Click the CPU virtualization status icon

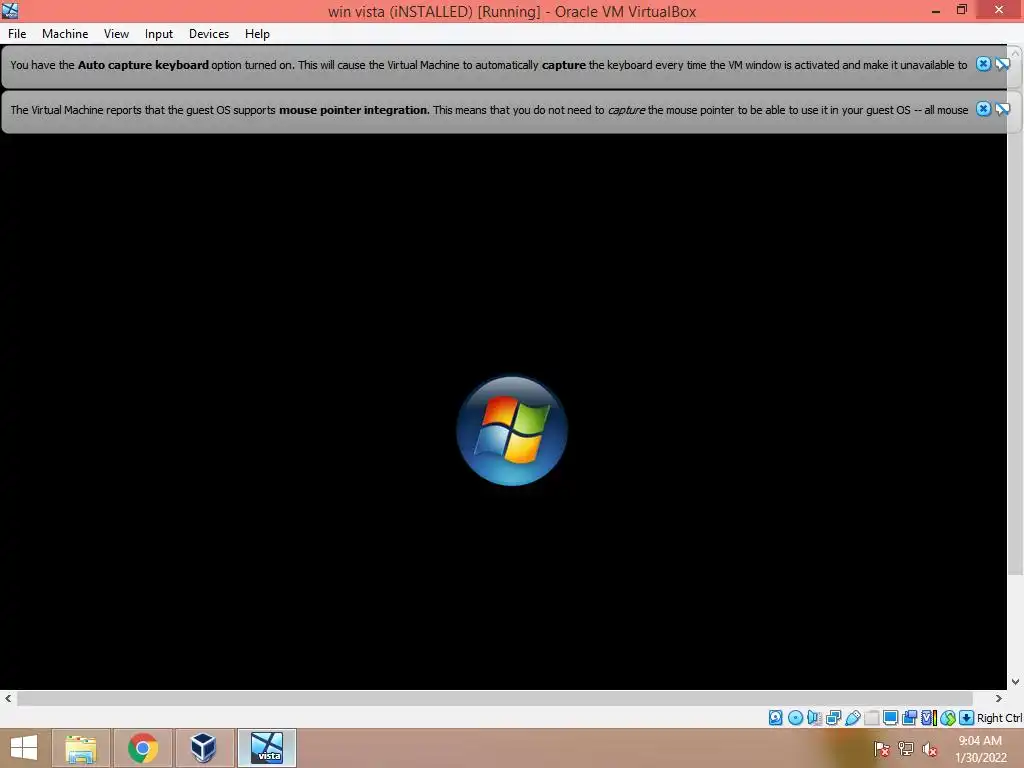928,718
